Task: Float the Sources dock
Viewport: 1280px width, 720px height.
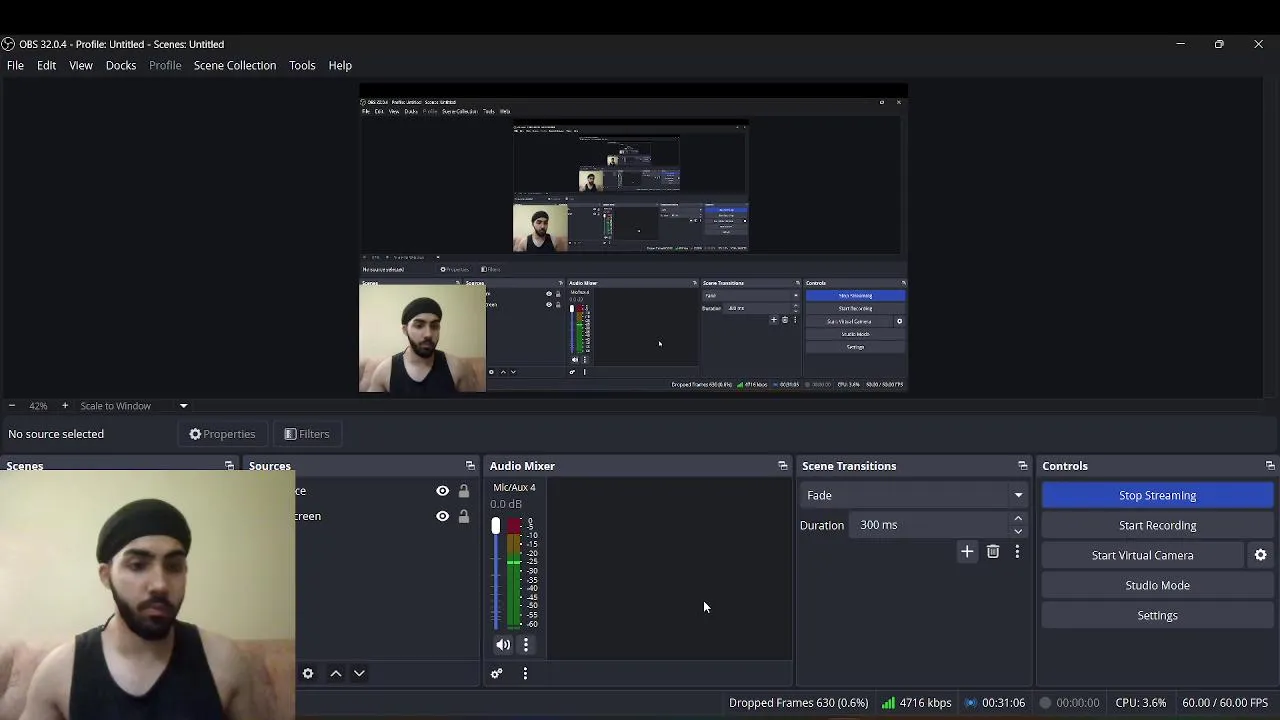Action: (470, 466)
